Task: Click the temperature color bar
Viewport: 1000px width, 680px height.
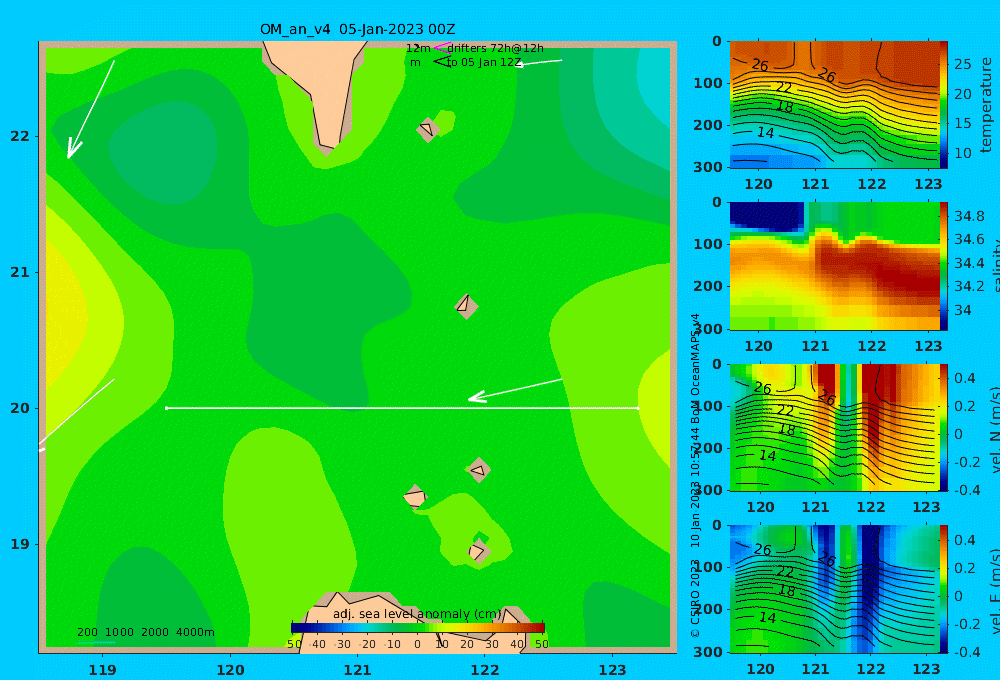Action: (x=944, y=105)
